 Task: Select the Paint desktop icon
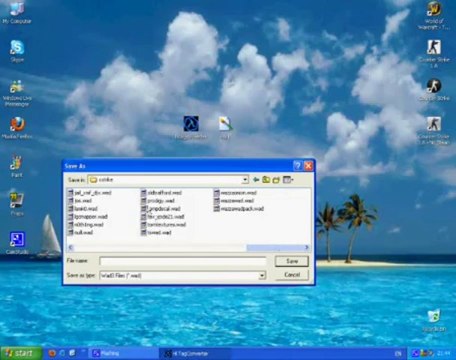point(17,166)
